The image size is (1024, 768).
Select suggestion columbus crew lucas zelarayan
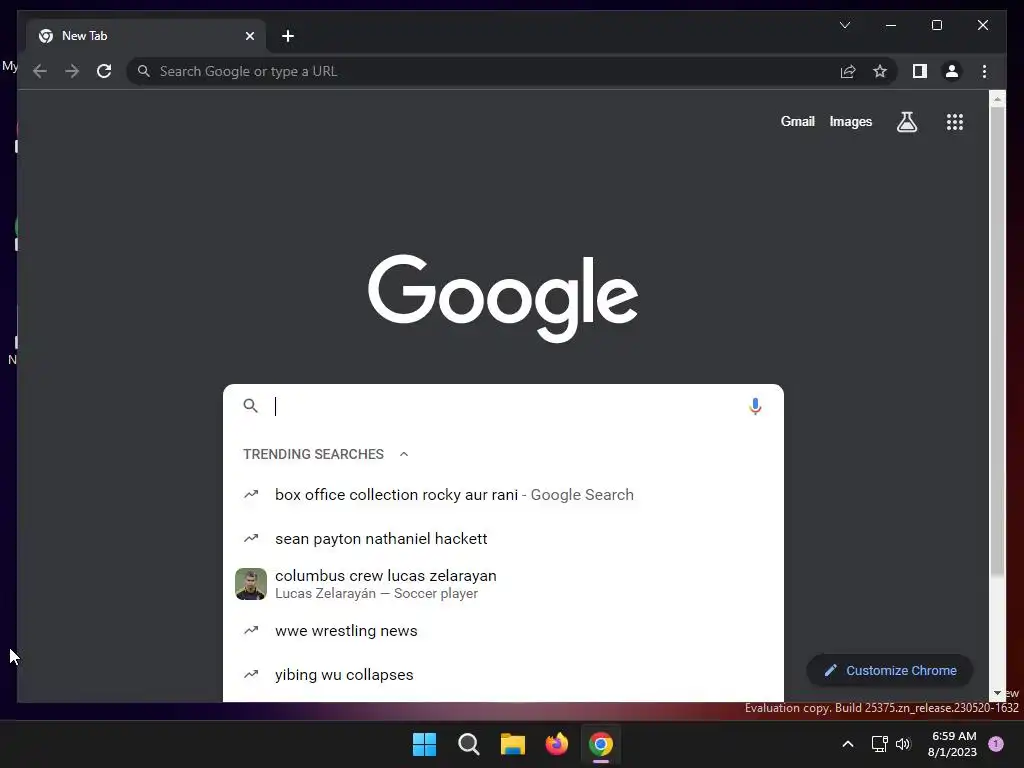(503, 584)
